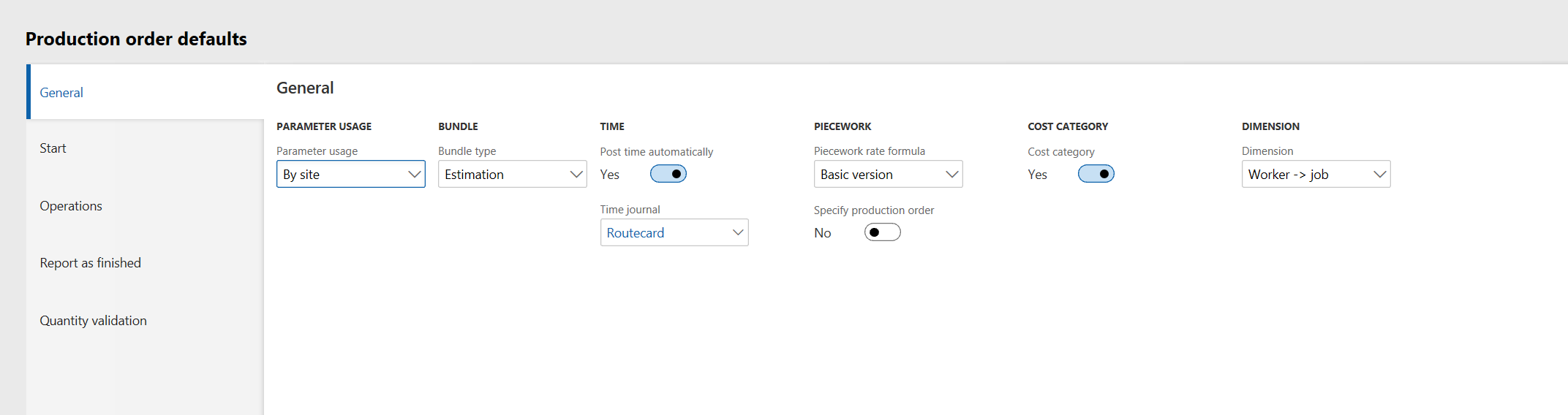Disable the Post time automatically toggle
This screenshot has height=415, width=1568.
tap(668, 174)
